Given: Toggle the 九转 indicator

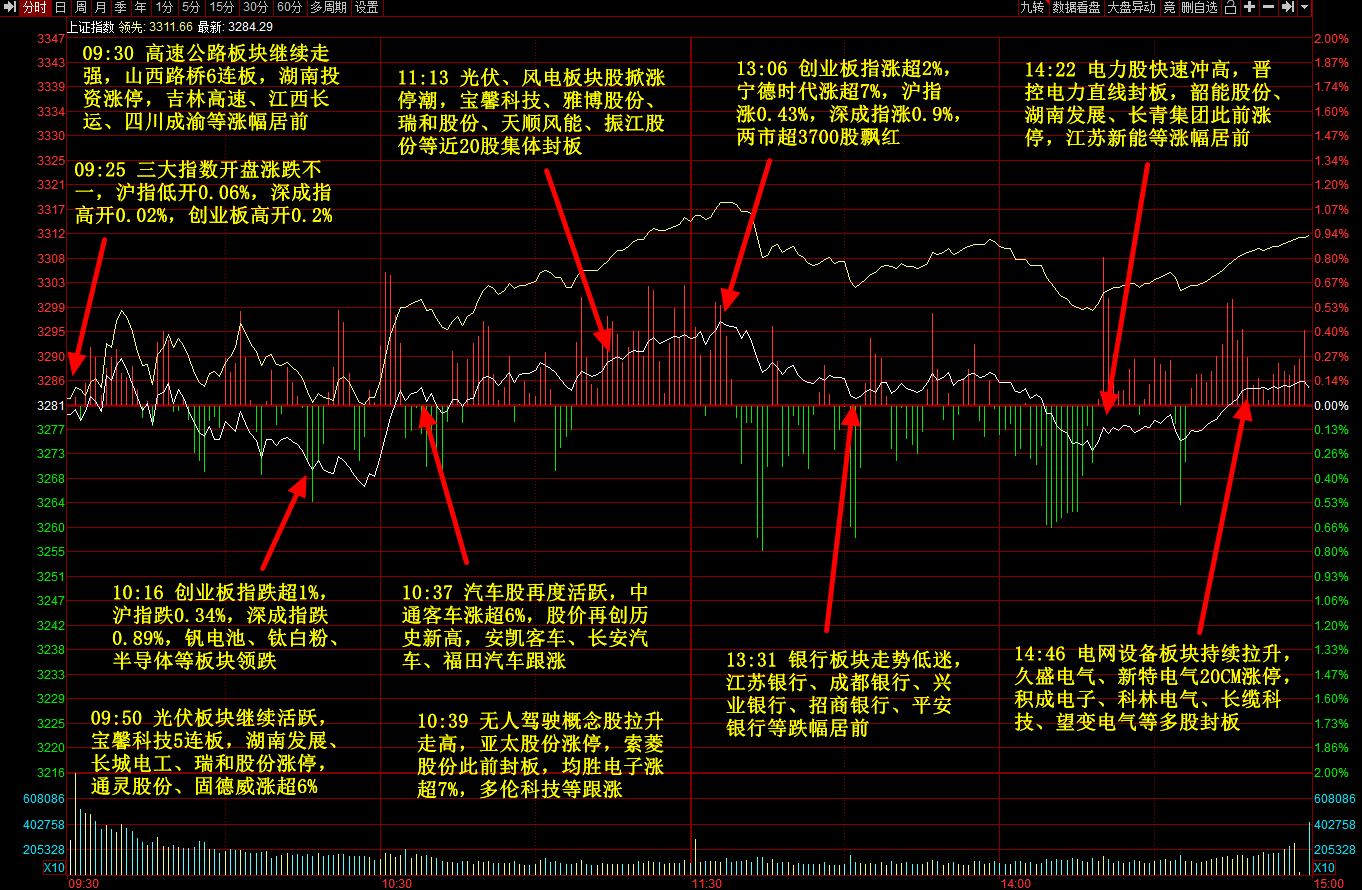Looking at the screenshot, I should (x=1032, y=7).
